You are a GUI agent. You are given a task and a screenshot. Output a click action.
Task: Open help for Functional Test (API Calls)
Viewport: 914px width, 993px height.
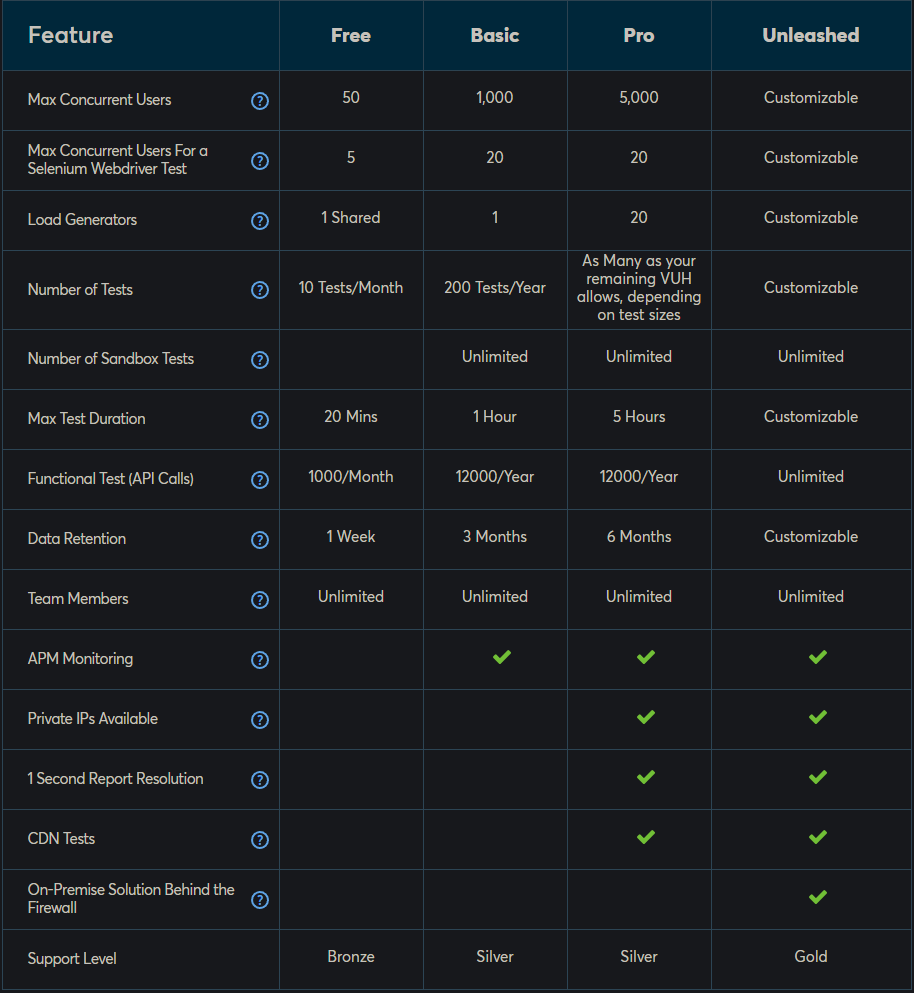point(260,480)
